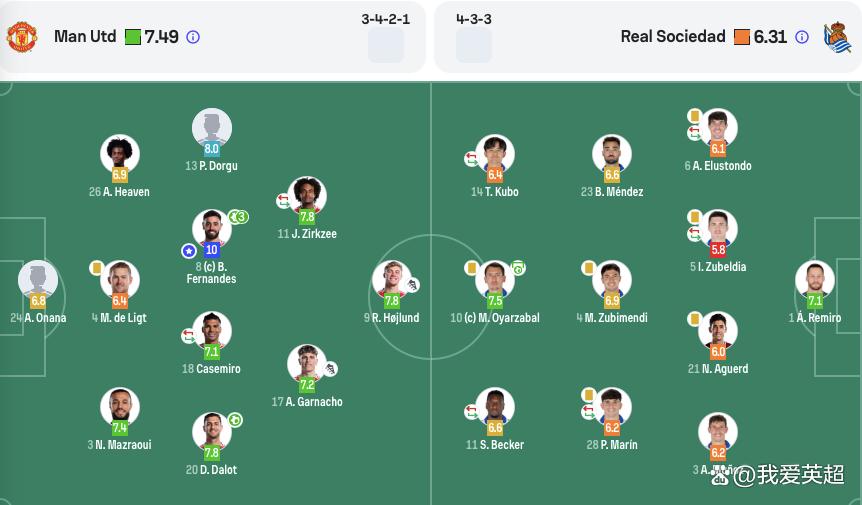Click the substitution arrows beside T. Kubo
Viewport: 862px width, 505px height.
[471, 159]
